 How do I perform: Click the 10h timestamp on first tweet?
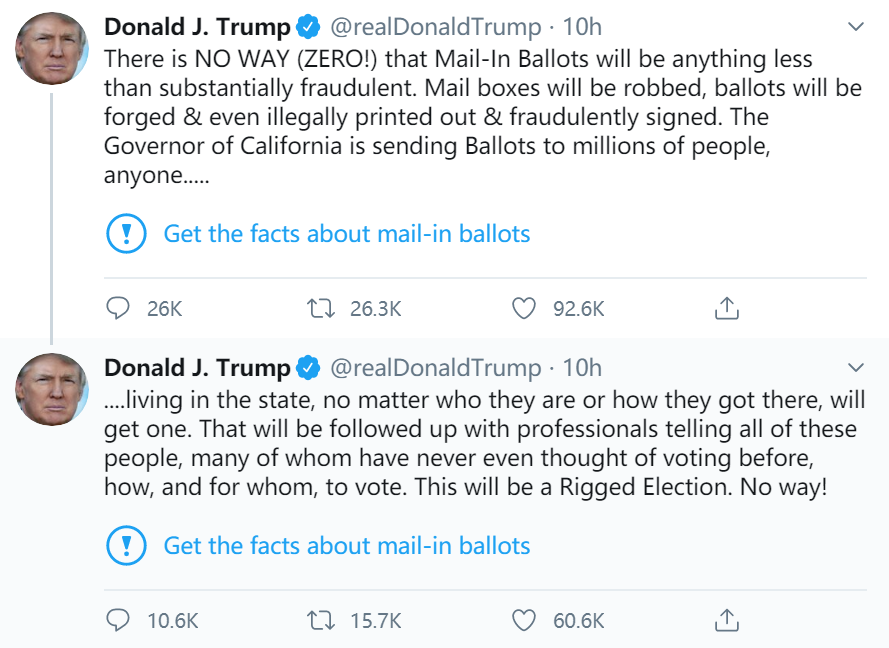582,26
